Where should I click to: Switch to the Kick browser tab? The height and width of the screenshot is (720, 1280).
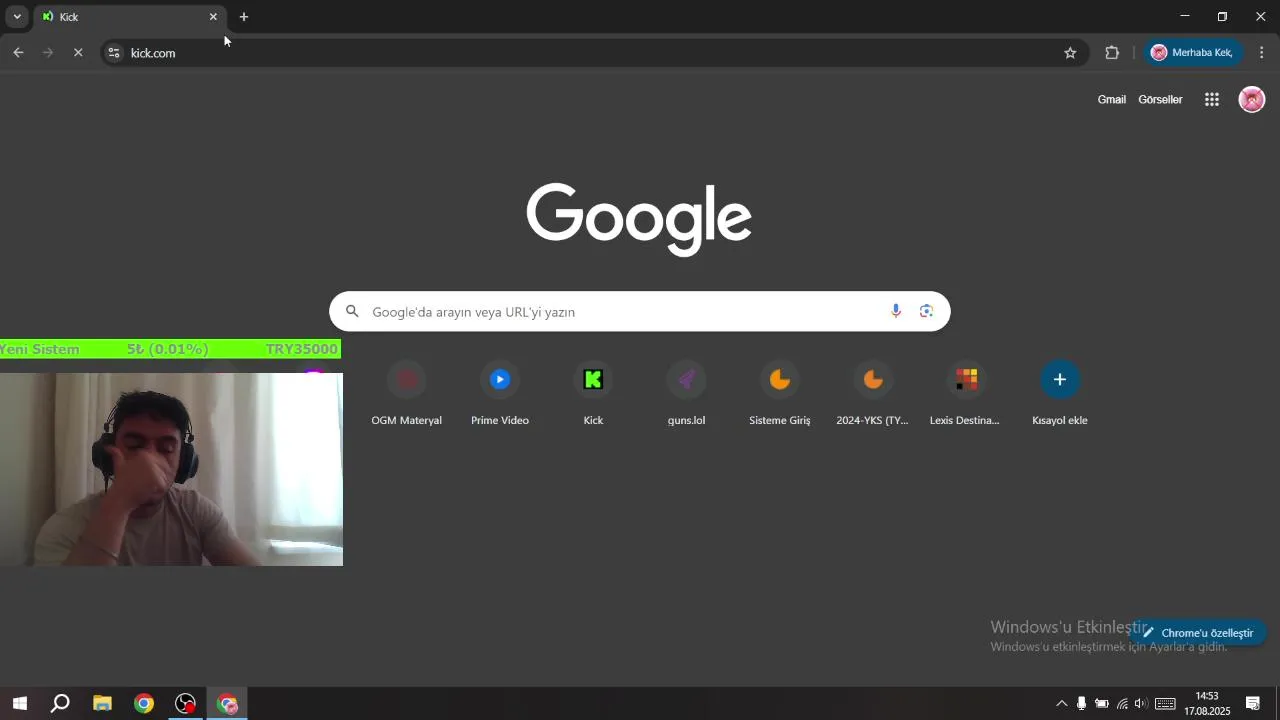(x=130, y=17)
